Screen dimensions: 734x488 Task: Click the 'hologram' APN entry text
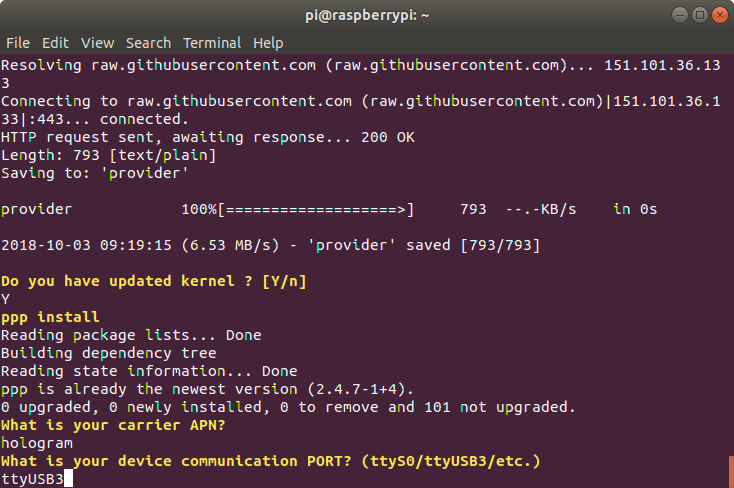tap(35, 443)
